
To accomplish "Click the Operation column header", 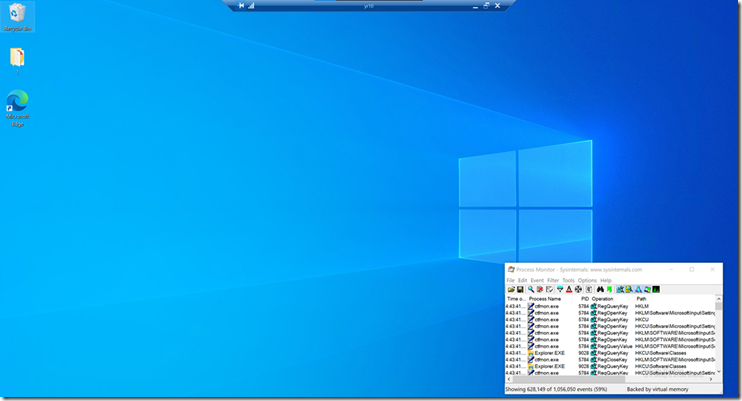I will tap(612, 299).
